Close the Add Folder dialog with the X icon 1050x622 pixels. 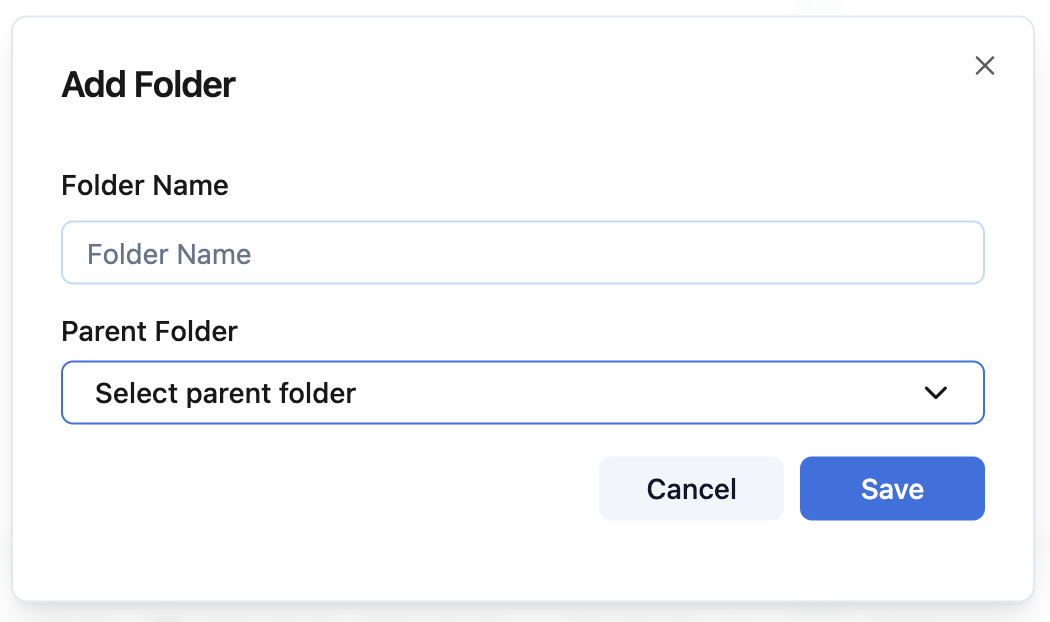point(985,66)
